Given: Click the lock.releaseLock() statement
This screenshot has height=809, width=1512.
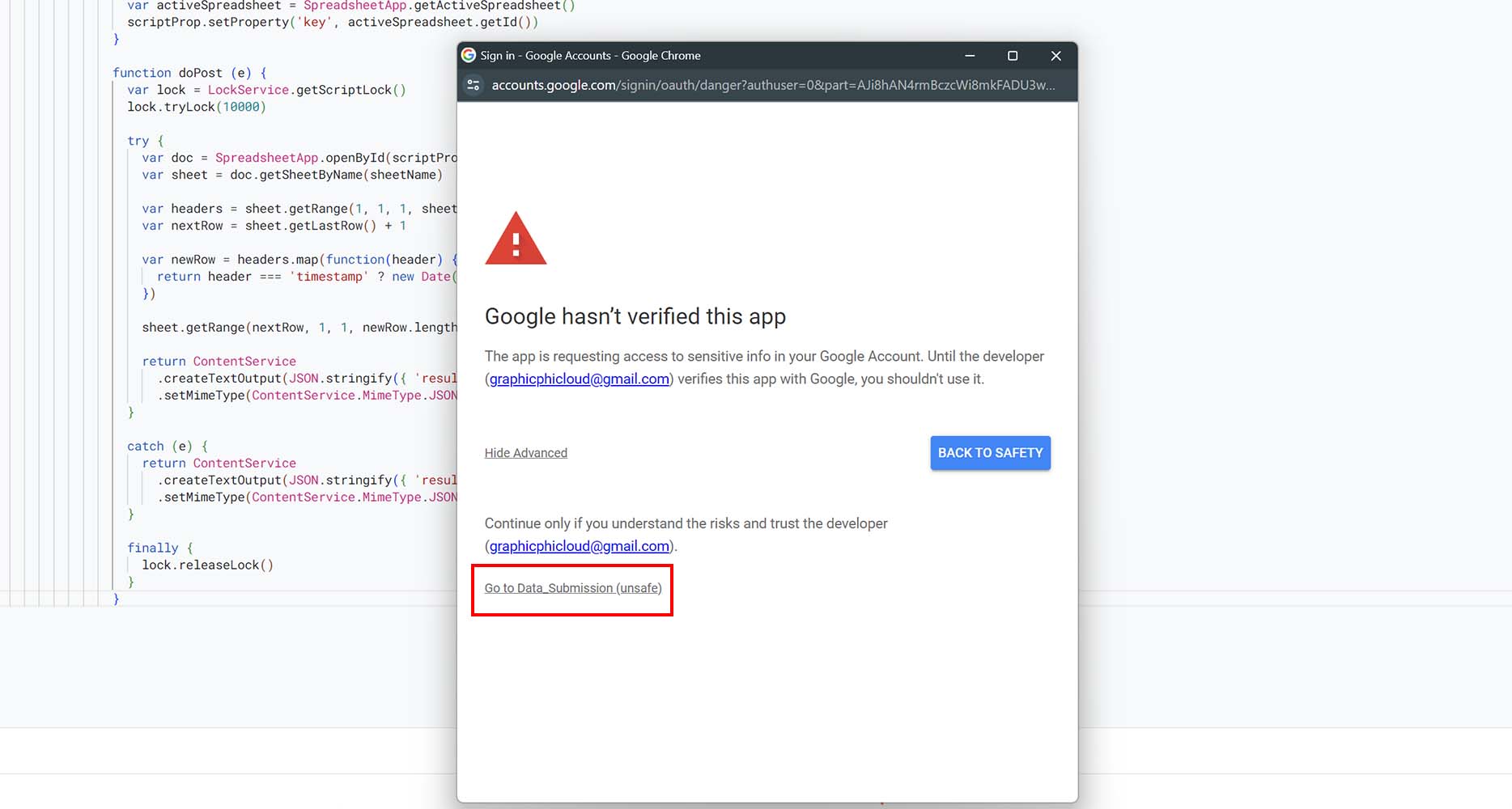Looking at the screenshot, I should (x=207, y=565).
